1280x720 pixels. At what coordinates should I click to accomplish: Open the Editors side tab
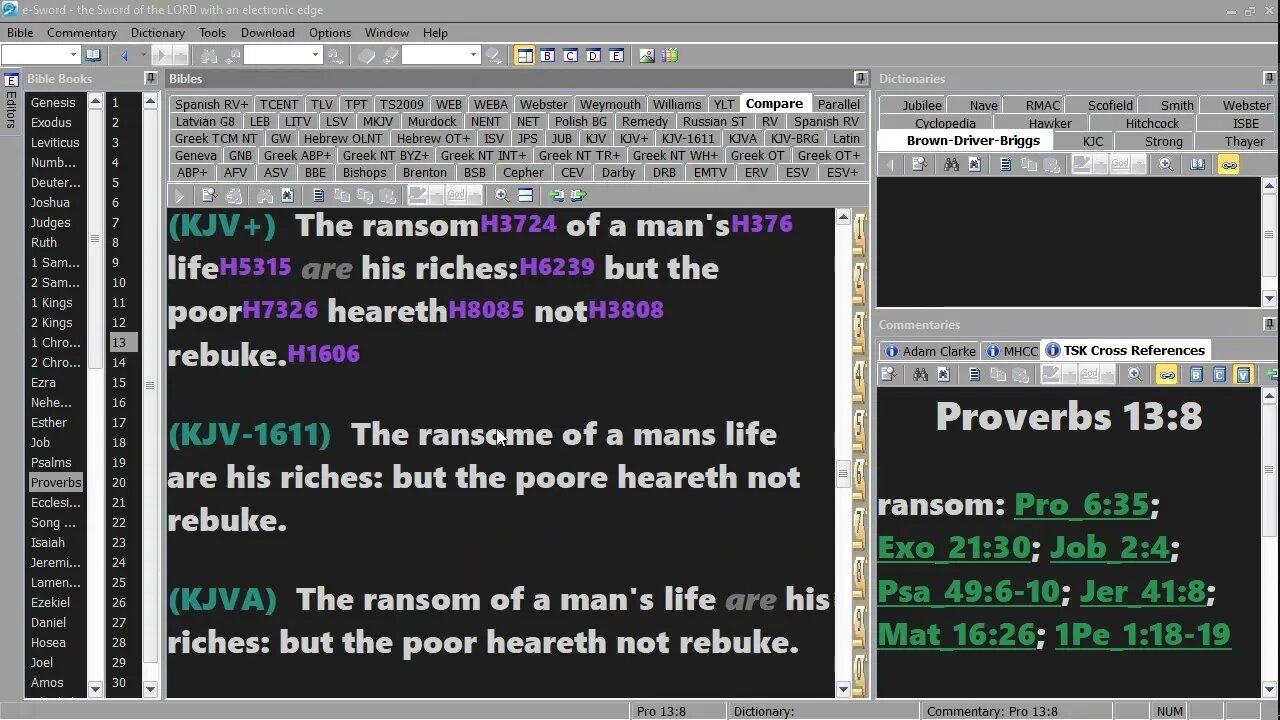point(11,103)
